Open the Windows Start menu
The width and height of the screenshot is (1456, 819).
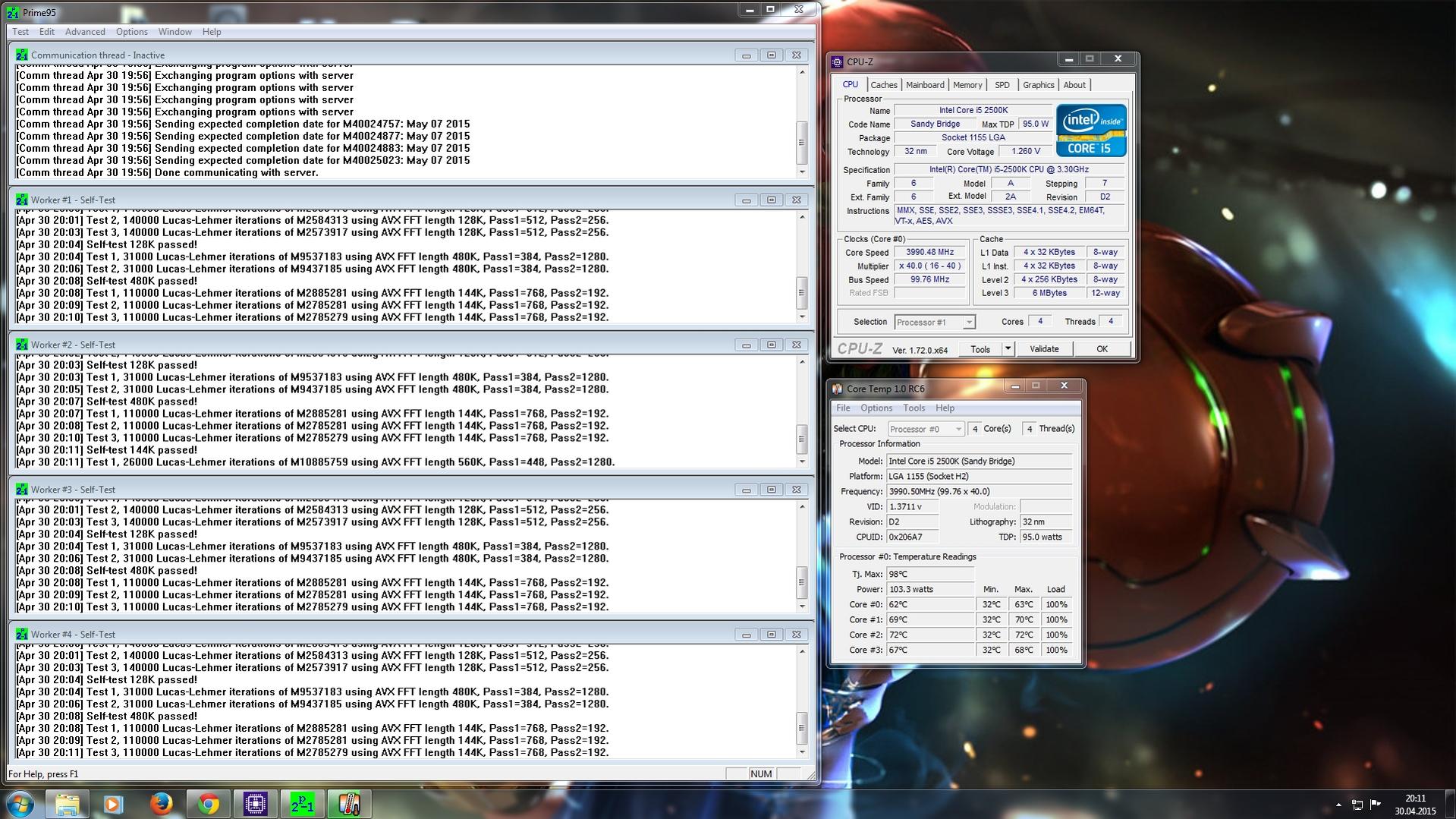point(20,804)
